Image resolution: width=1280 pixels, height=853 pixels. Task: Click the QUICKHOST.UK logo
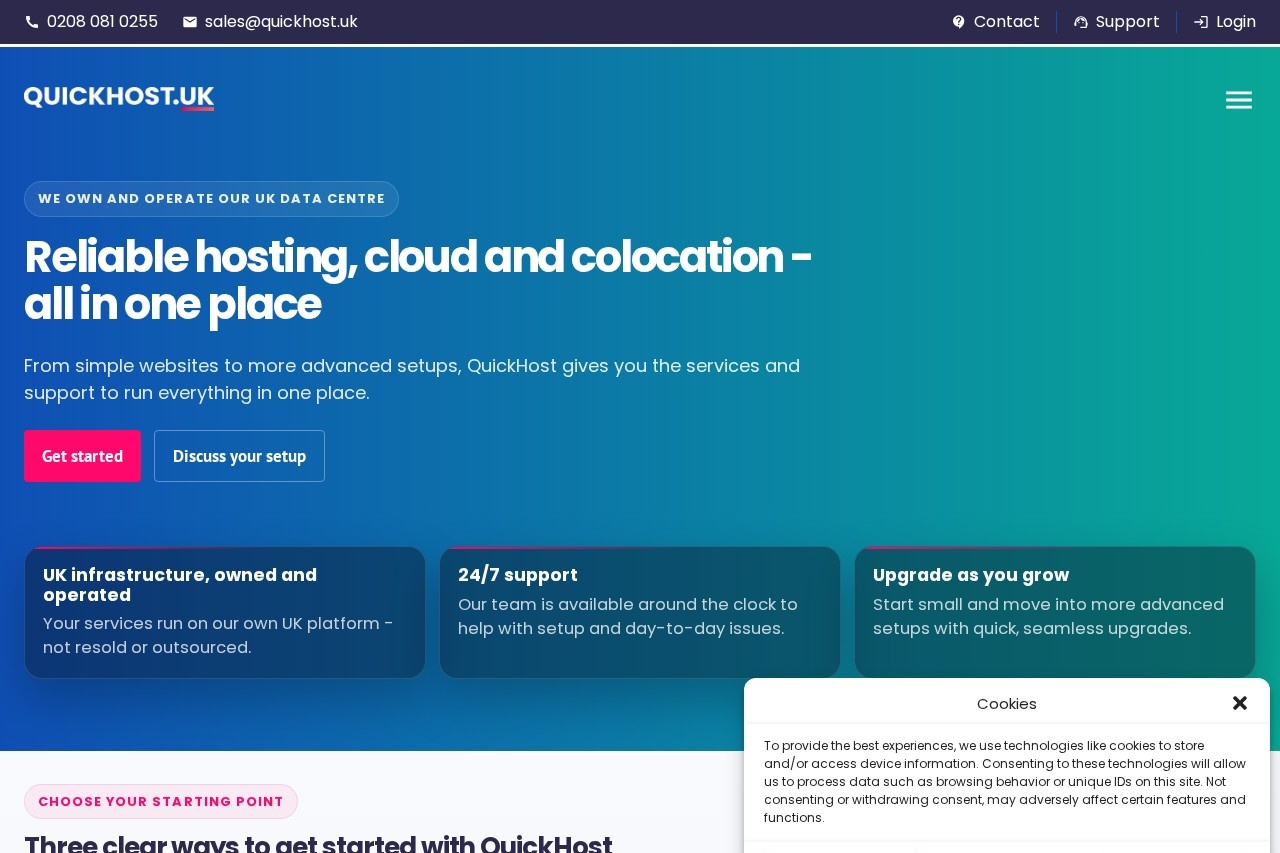point(119,98)
